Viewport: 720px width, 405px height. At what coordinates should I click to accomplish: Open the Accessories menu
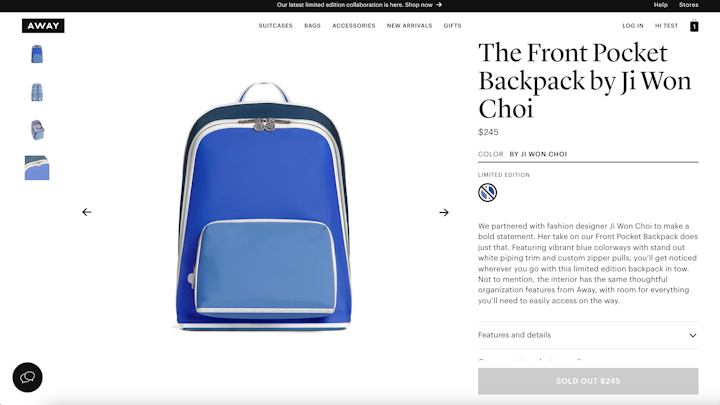click(x=354, y=26)
